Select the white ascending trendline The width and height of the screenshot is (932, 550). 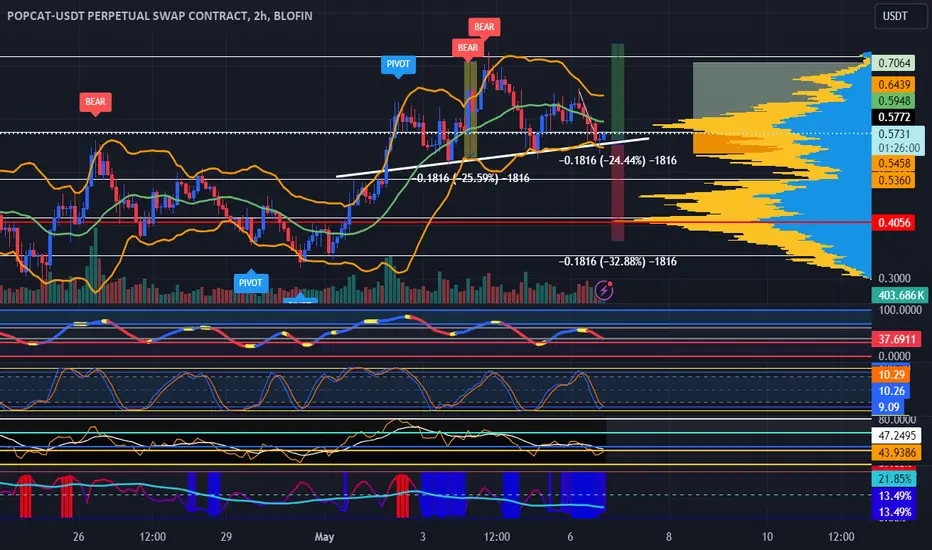pos(492,158)
